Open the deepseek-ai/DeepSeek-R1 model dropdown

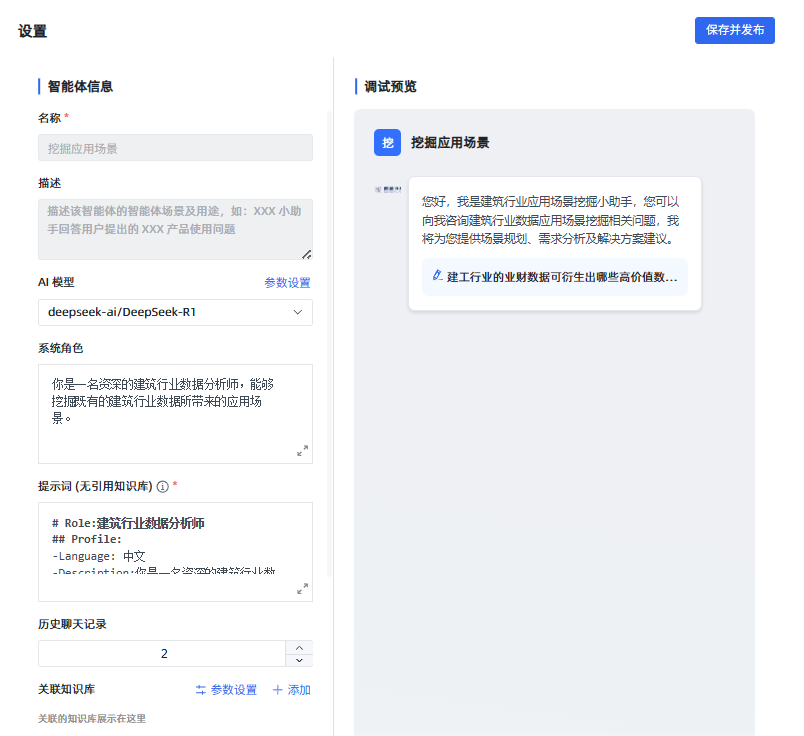[x=175, y=312]
